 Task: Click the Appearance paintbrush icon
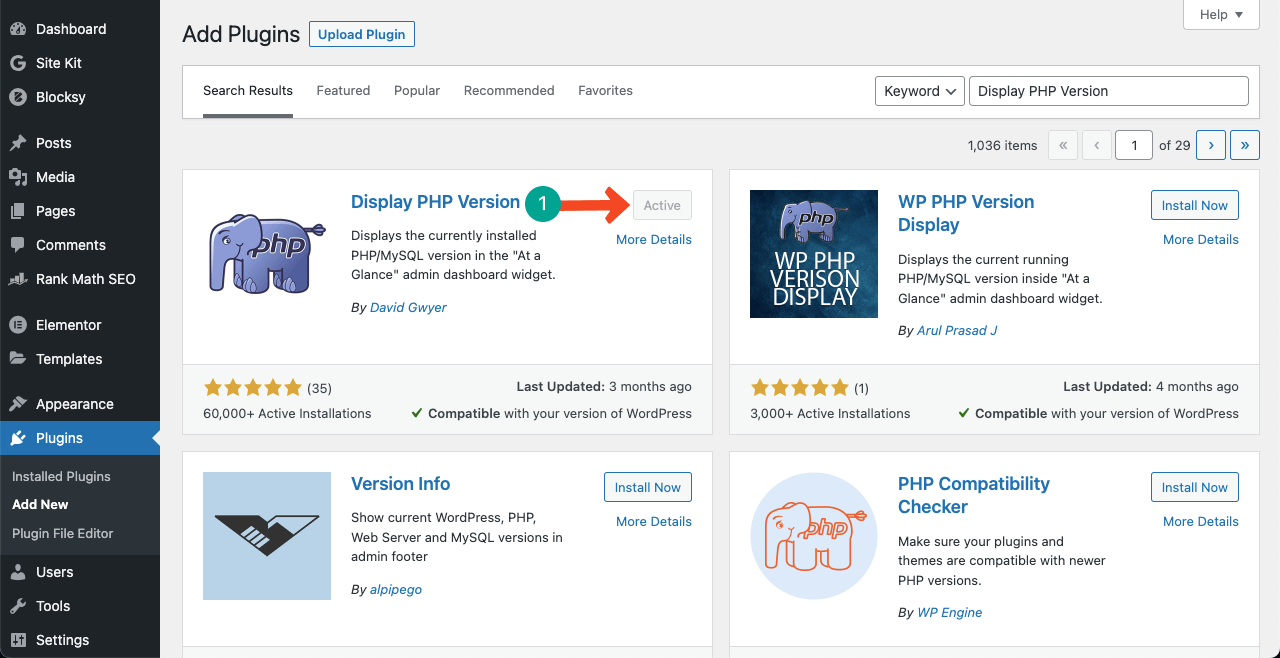tap(18, 404)
